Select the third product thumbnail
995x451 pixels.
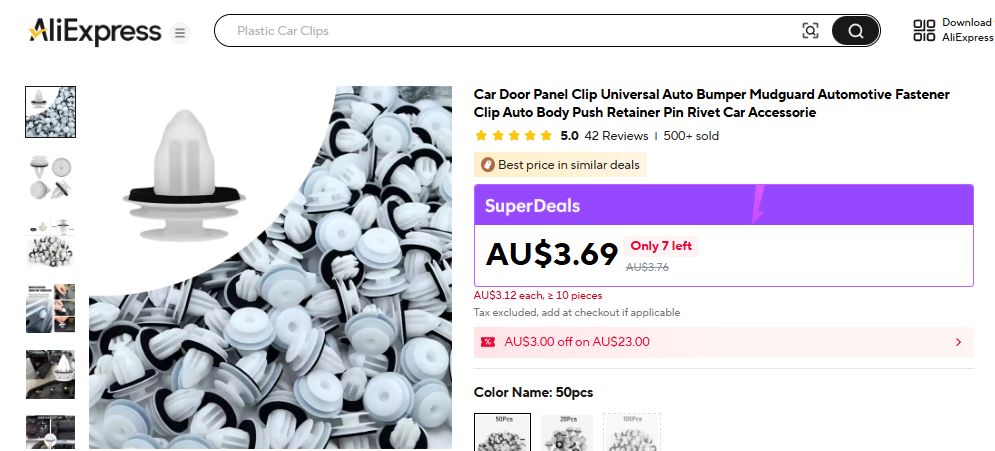click(50, 243)
